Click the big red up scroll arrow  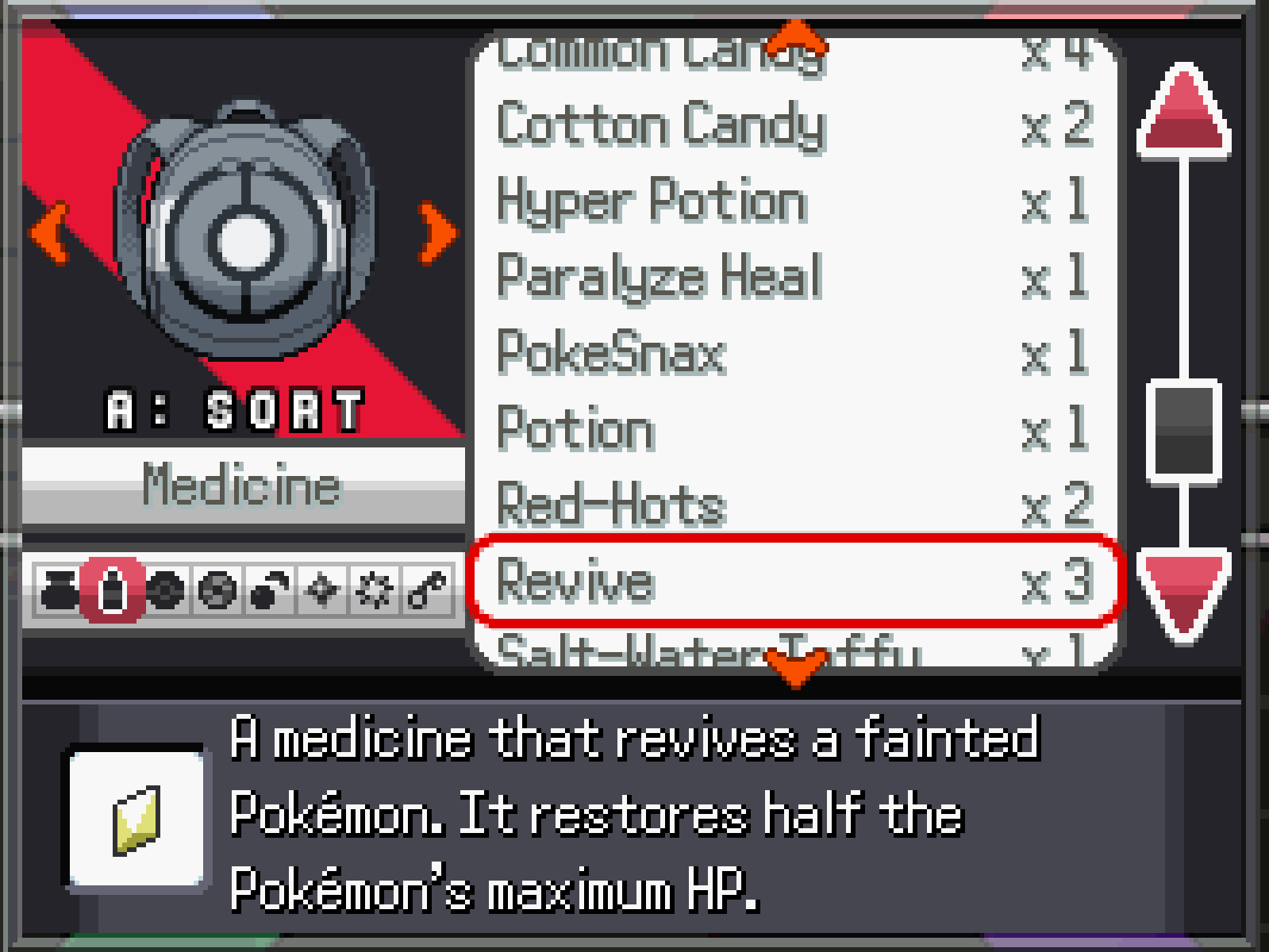(1184, 109)
